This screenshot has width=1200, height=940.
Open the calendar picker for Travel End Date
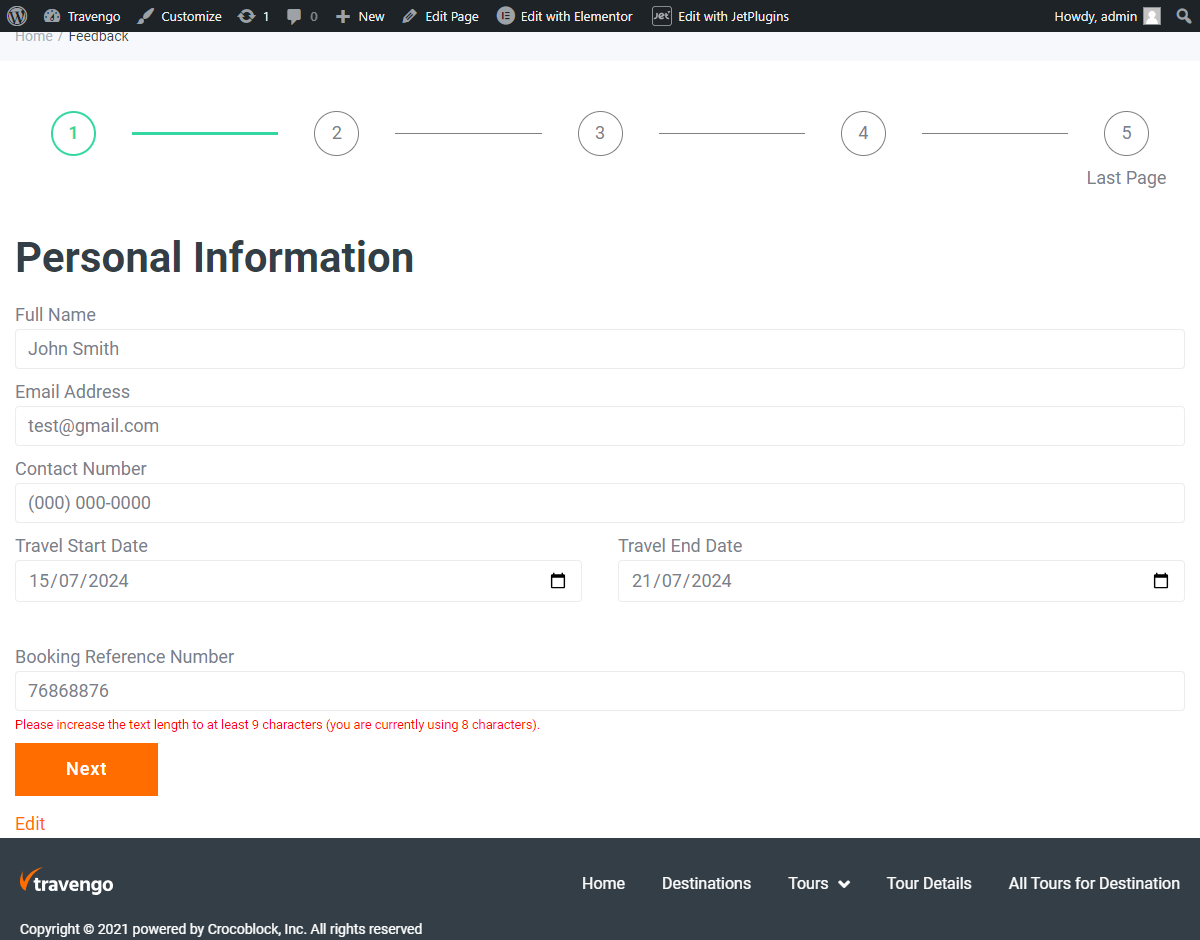tap(1160, 580)
